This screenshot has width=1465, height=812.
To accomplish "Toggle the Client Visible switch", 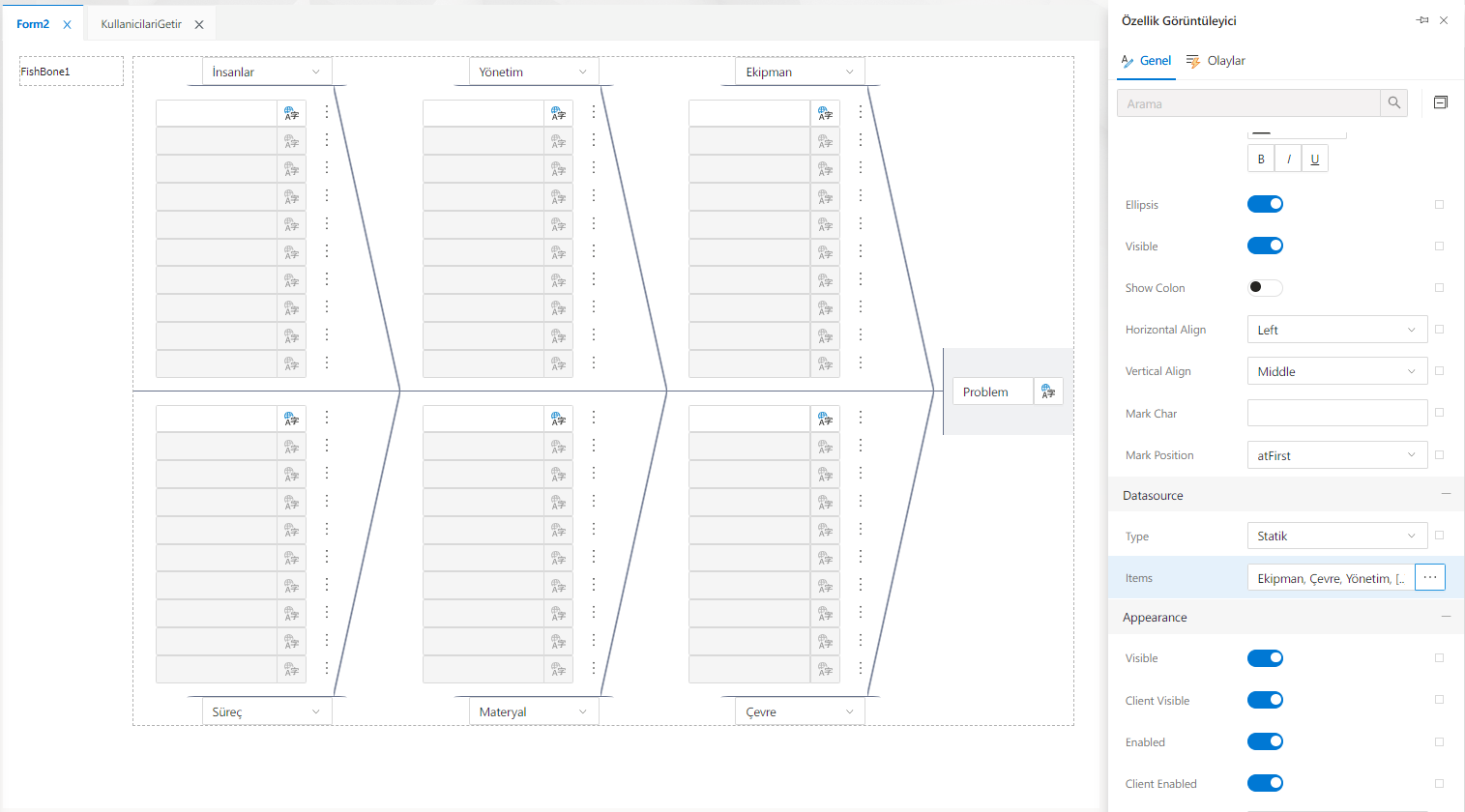I will (1265, 700).
